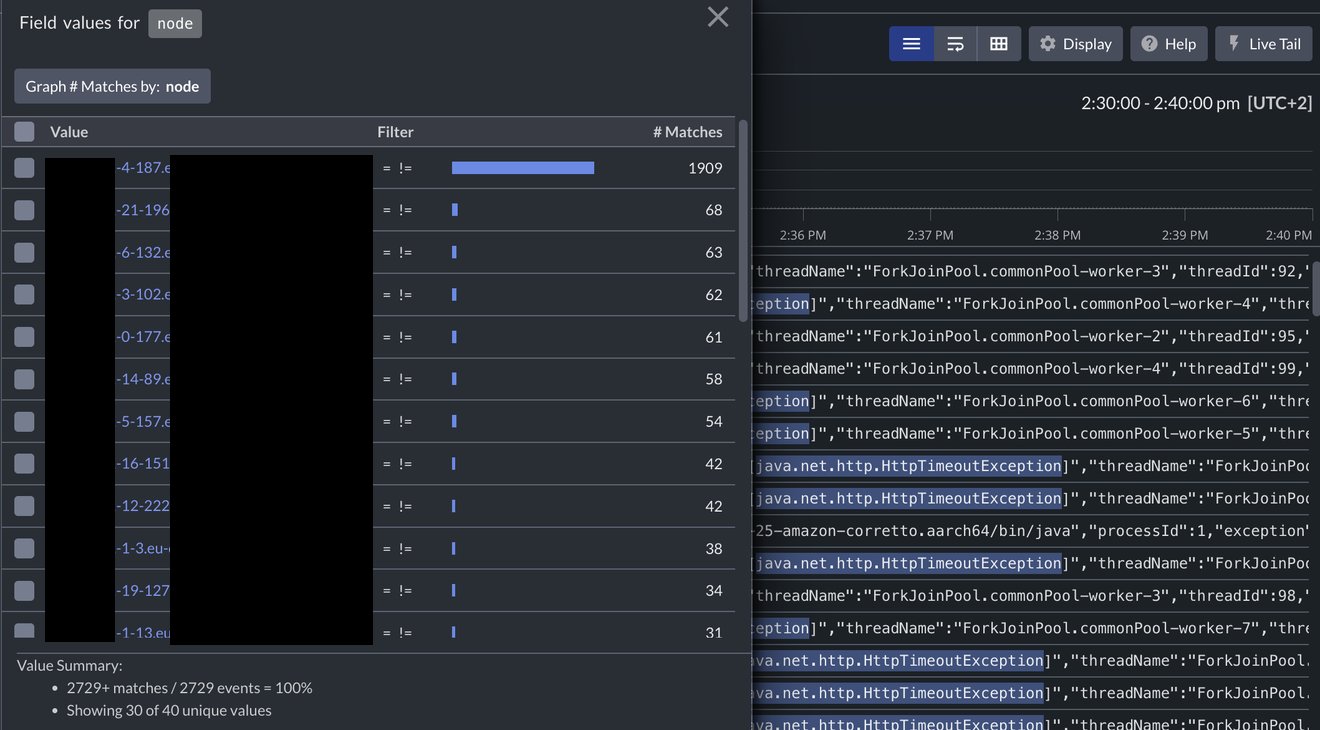Image resolution: width=1320 pixels, height=730 pixels.
Task: Click the 2:36 PM timeline label
Action: coord(803,235)
